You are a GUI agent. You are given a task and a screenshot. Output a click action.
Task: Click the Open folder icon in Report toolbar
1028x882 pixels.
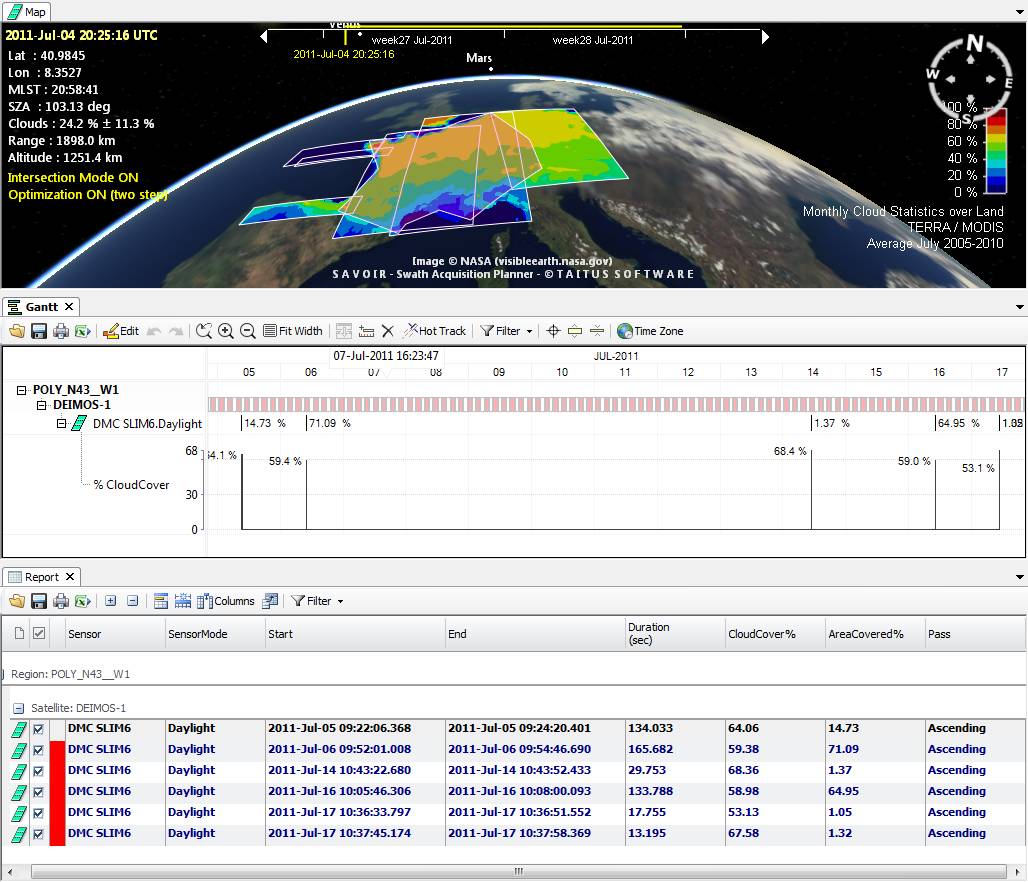pyautogui.click(x=17, y=601)
